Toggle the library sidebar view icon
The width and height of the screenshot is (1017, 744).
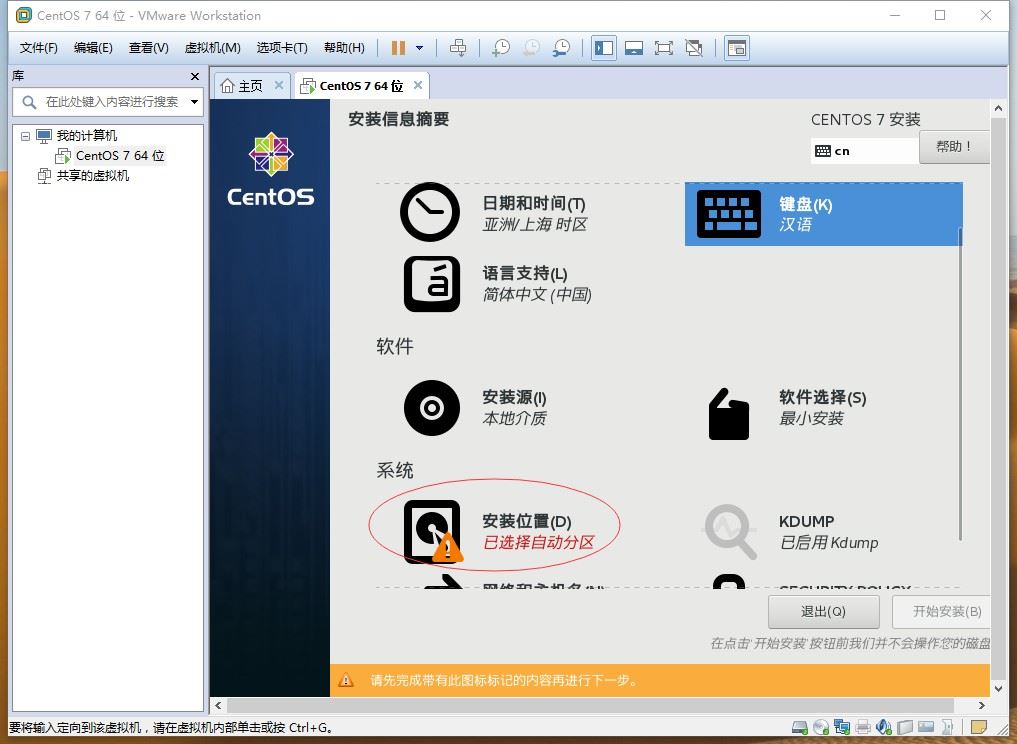point(604,48)
